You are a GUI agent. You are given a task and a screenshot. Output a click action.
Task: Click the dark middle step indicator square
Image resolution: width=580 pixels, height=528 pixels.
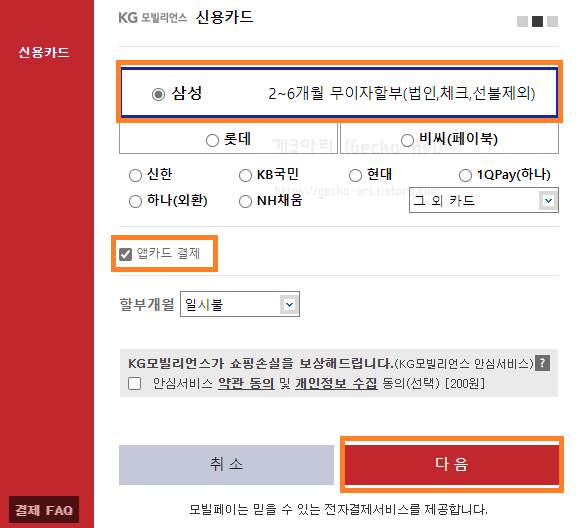(537, 21)
